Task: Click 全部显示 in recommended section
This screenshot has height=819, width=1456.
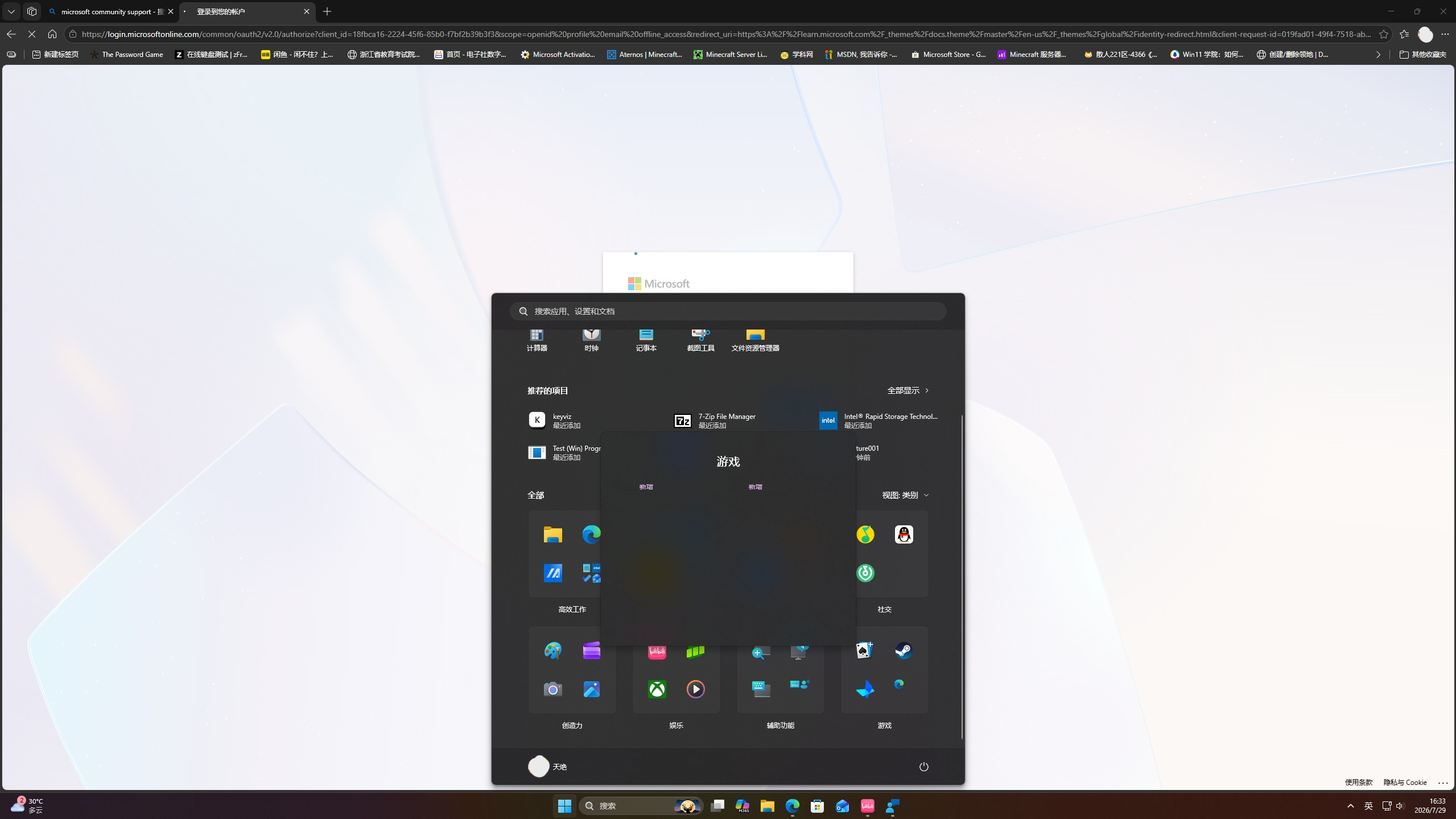Action: [x=908, y=390]
